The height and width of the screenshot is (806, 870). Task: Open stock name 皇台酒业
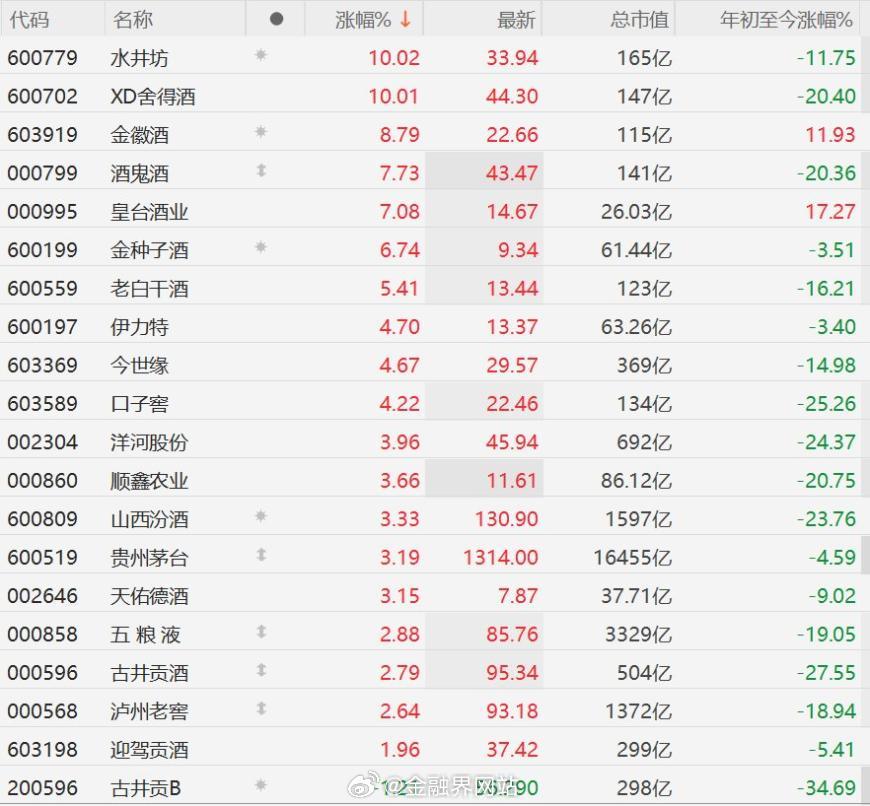point(149,212)
